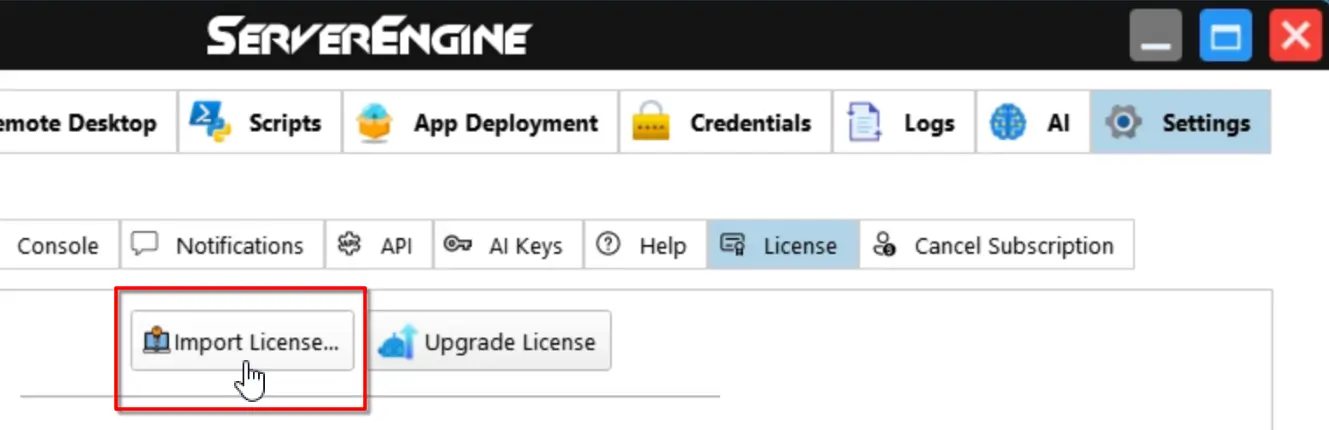
Task: Select the Settings gear icon tab
Action: tap(1123, 123)
